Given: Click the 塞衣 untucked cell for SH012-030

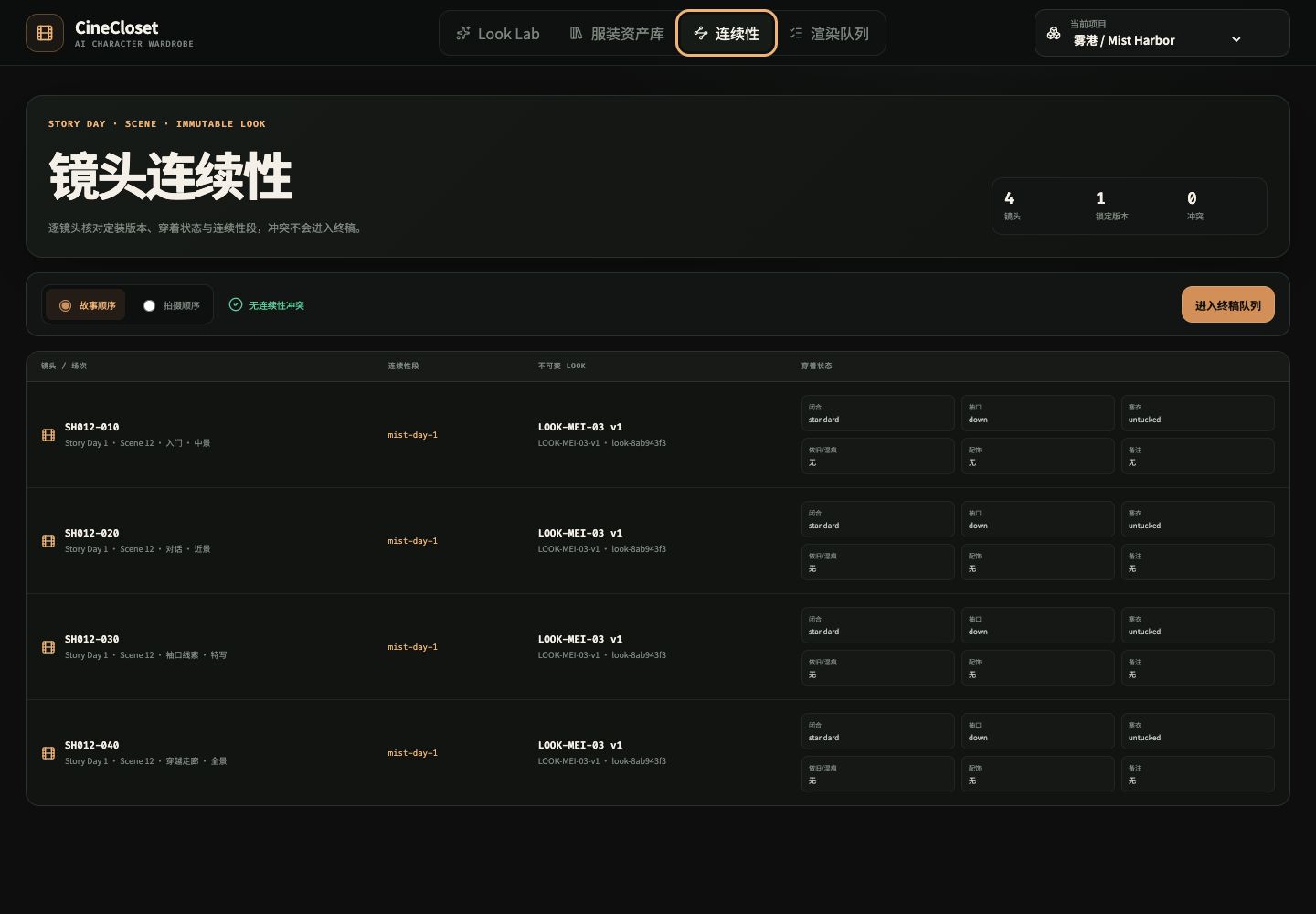Looking at the screenshot, I should pyautogui.click(x=1197, y=625).
